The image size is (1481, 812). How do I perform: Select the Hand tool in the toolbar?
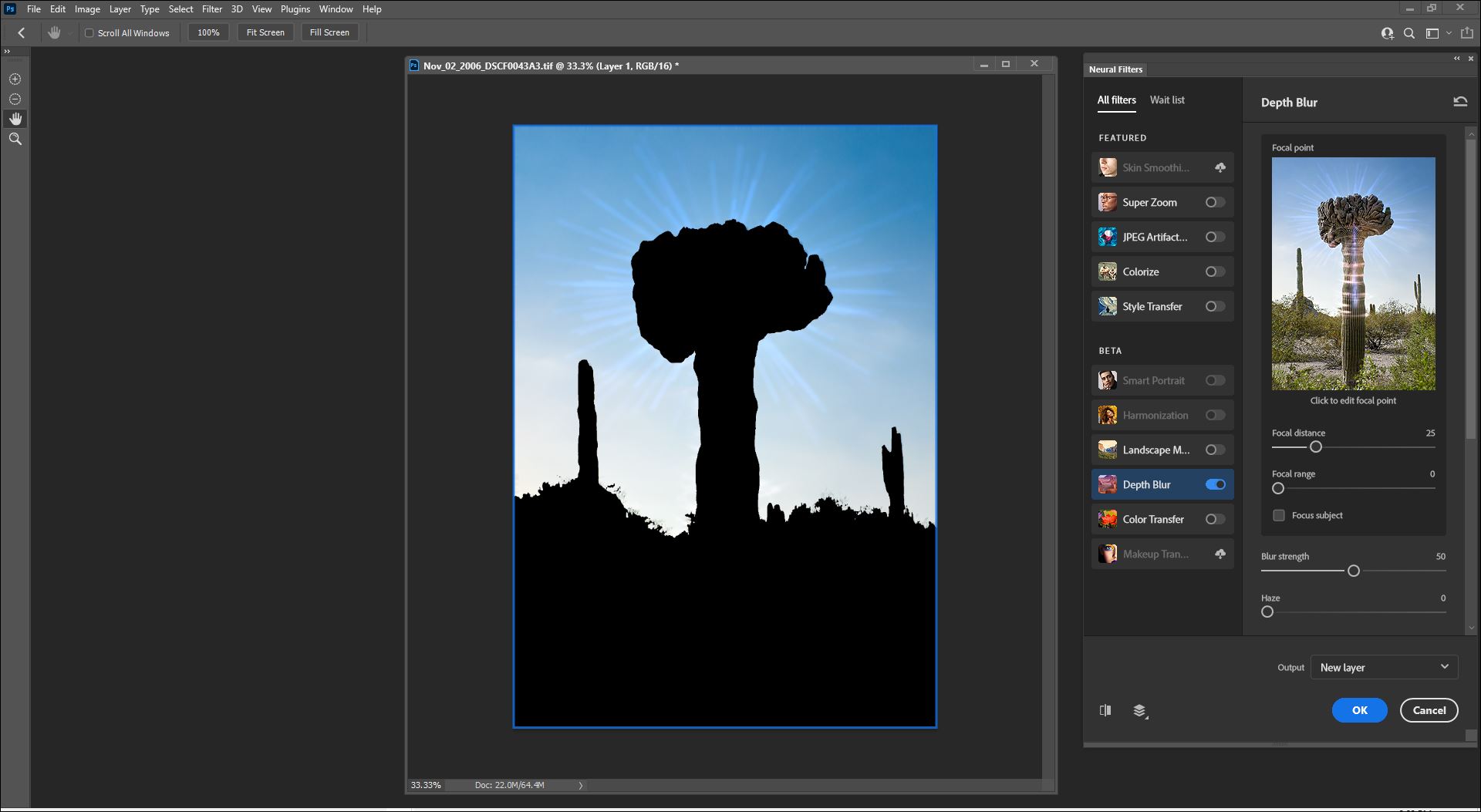click(15, 119)
